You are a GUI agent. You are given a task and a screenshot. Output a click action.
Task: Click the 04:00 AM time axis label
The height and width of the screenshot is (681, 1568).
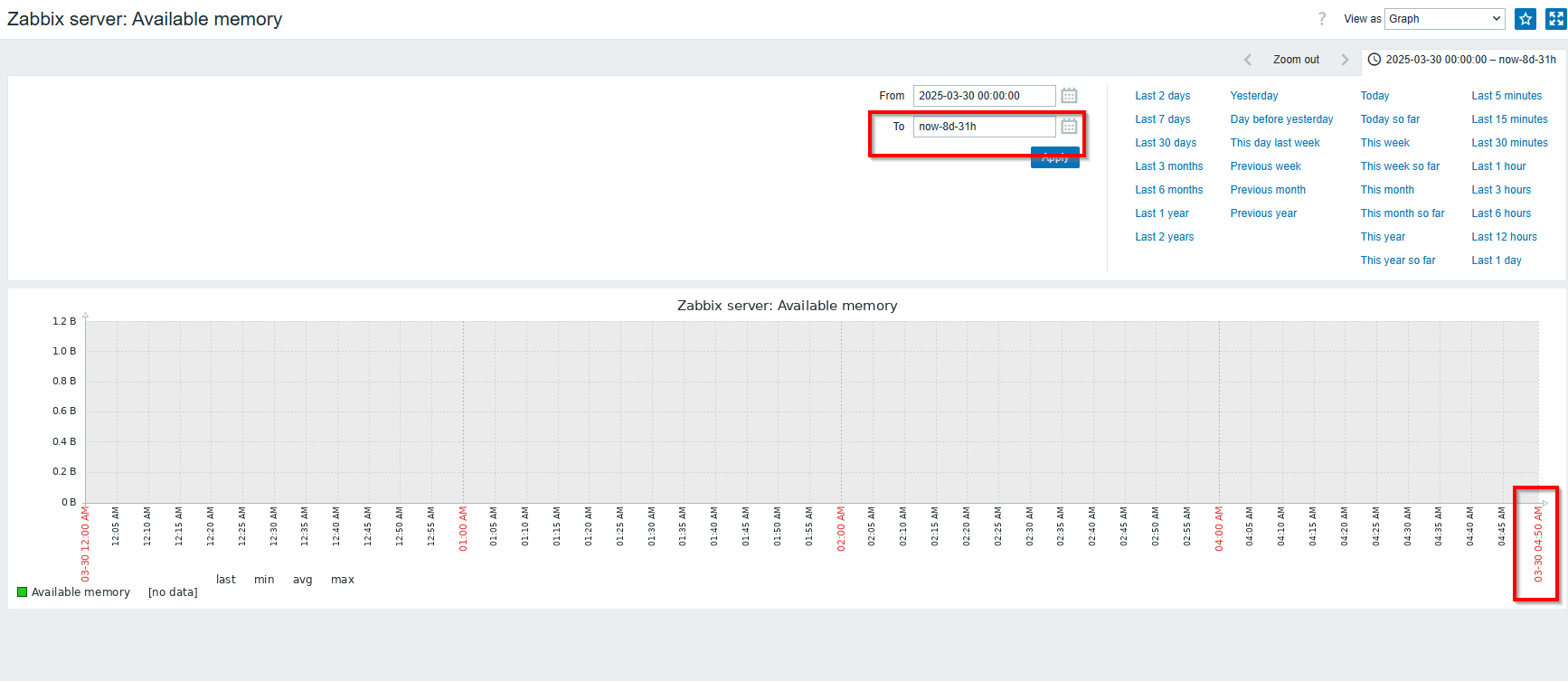(1219, 528)
